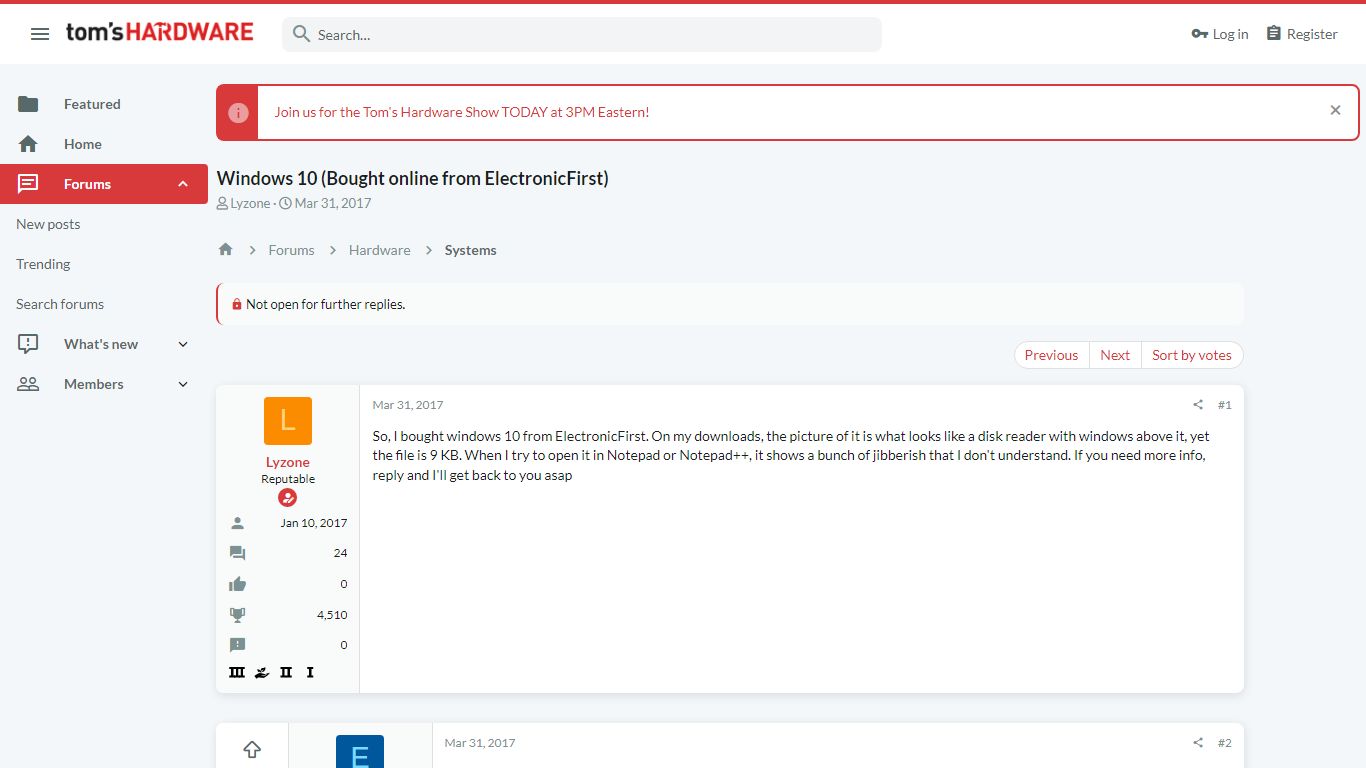Close the Tom's Hardware Show announcement banner
Viewport: 1366px width, 768px height.
(x=1335, y=111)
